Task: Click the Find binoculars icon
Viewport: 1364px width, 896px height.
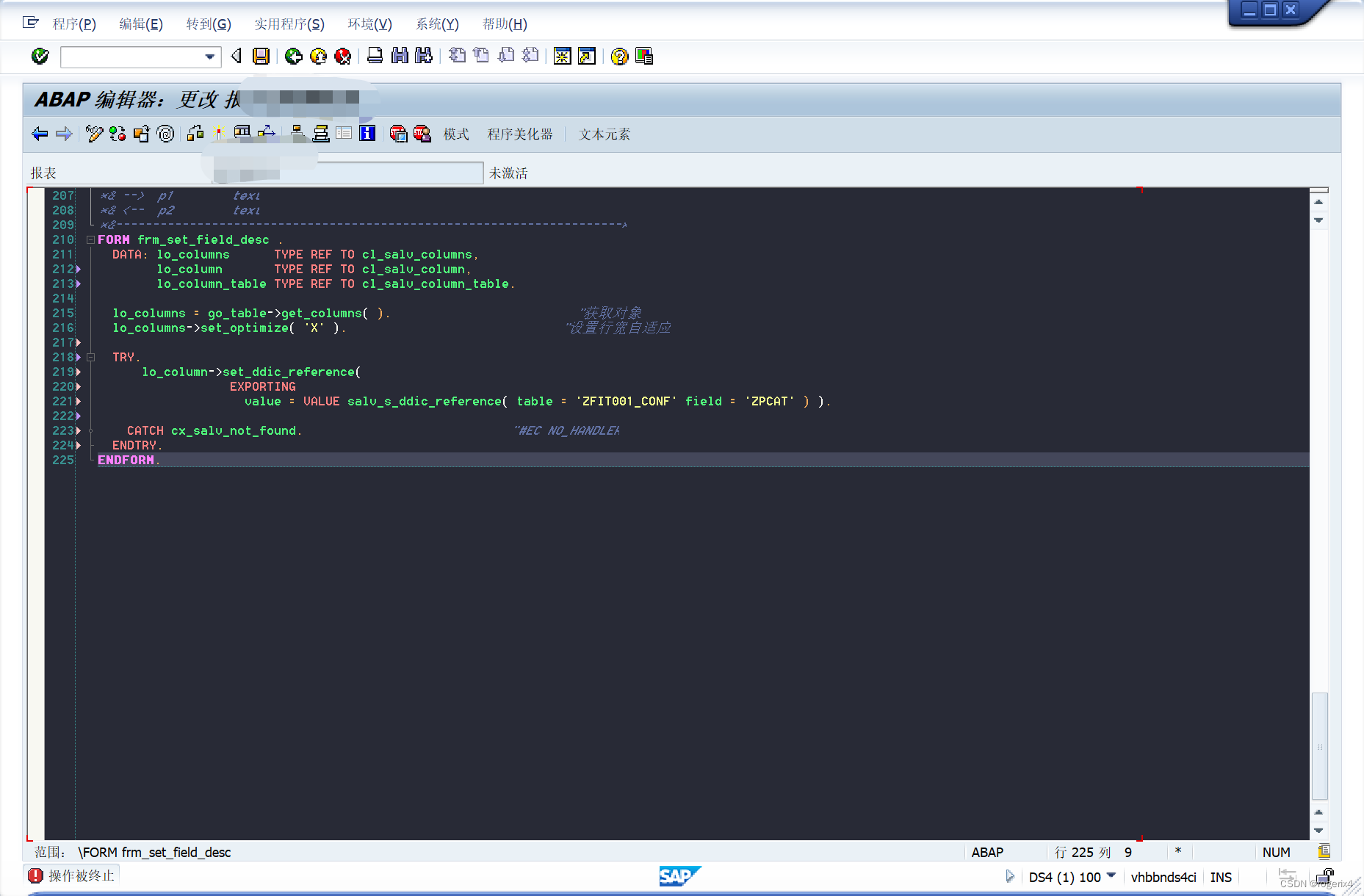Action: pos(400,57)
